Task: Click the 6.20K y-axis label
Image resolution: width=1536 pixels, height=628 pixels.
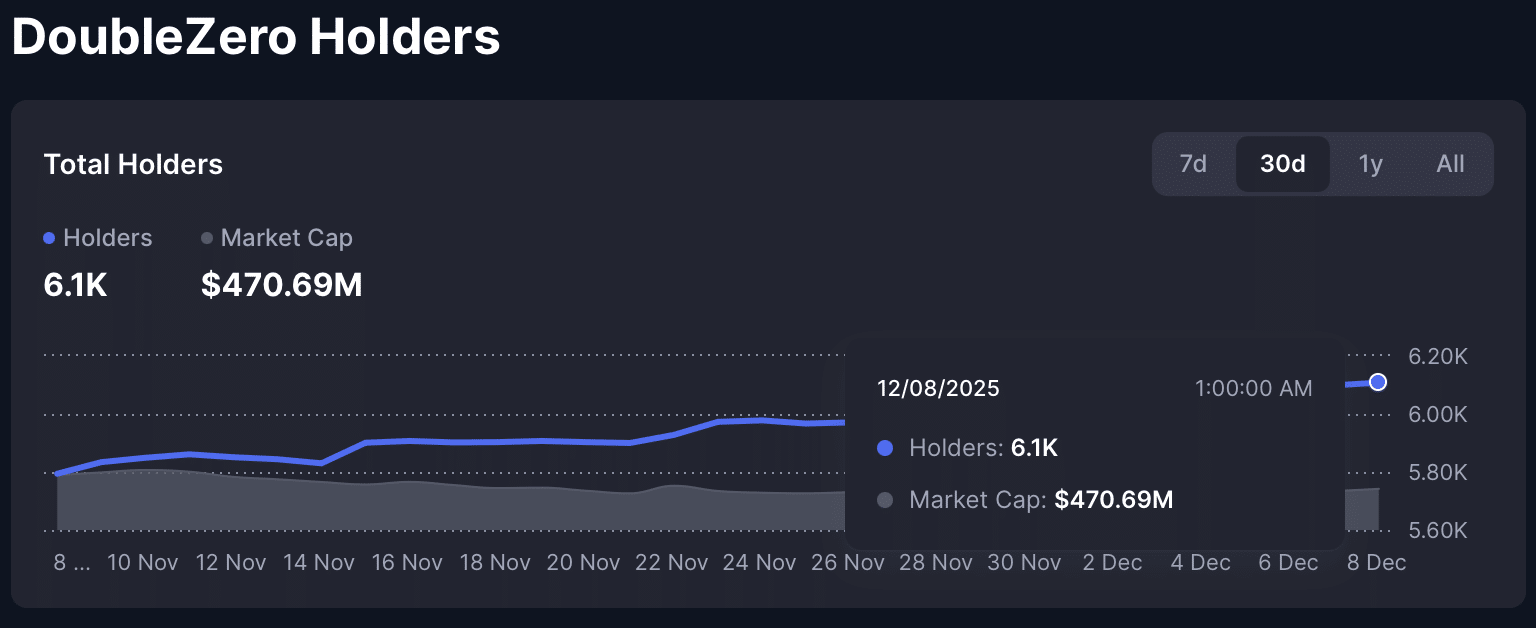Action: (1438, 356)
